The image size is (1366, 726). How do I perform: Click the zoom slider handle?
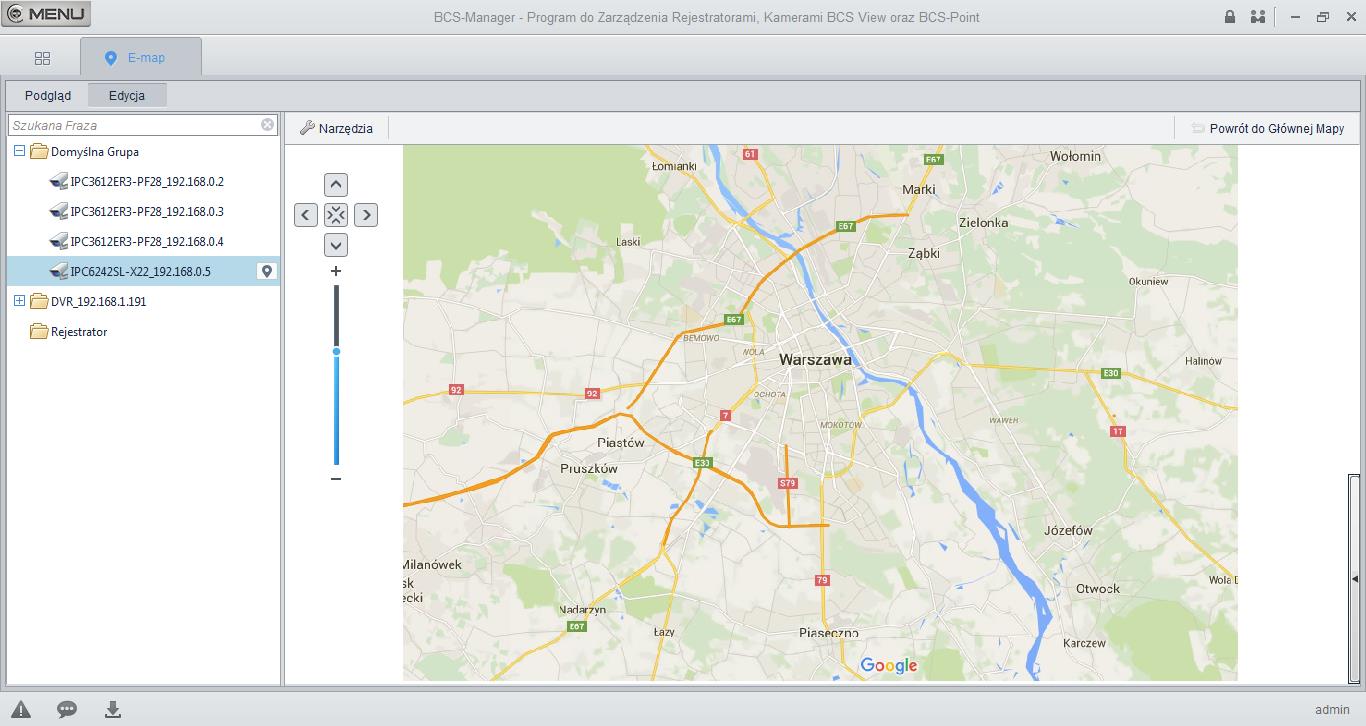(336, 351)
